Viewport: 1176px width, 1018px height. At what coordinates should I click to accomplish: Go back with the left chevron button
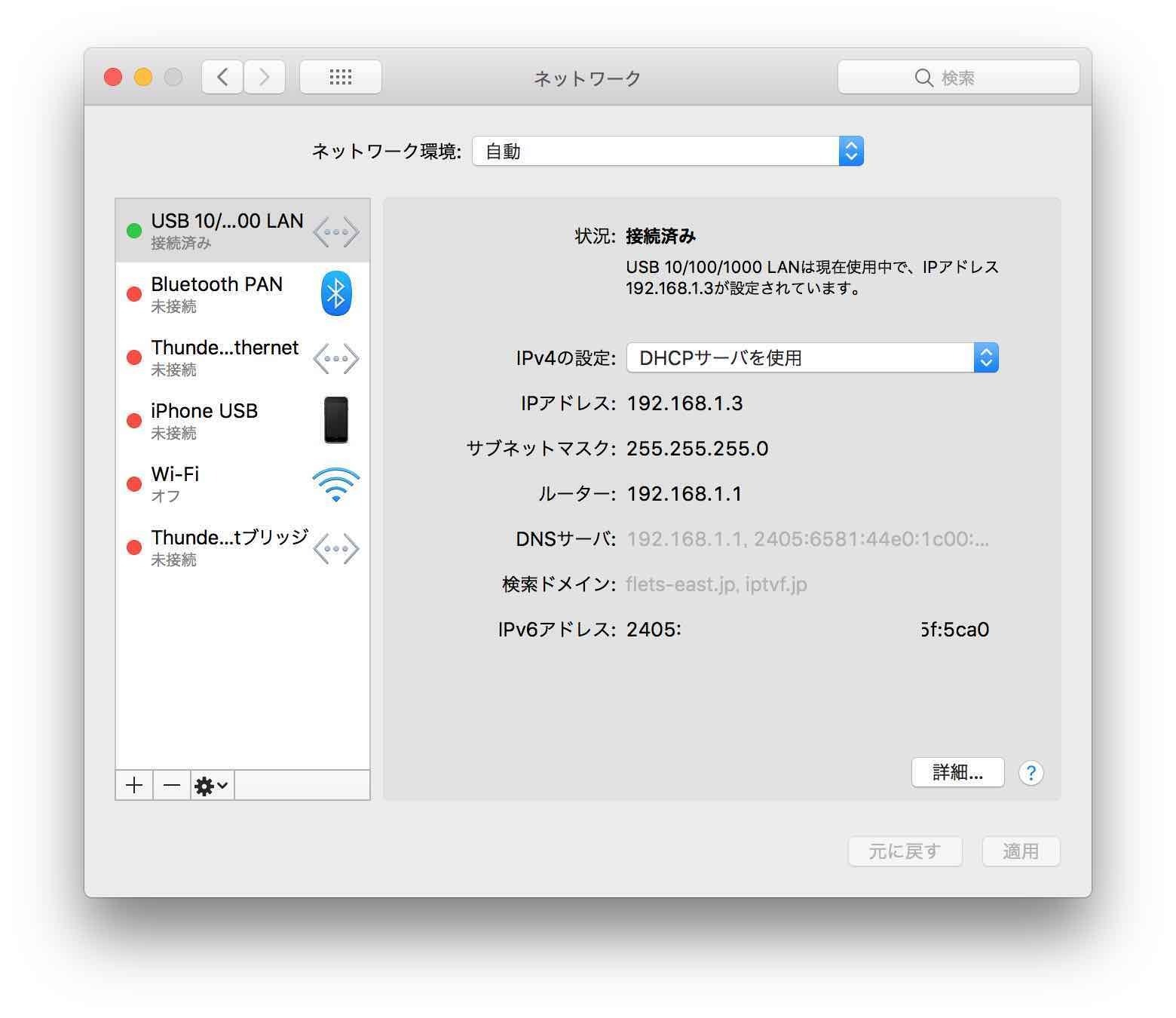[222, 77]
